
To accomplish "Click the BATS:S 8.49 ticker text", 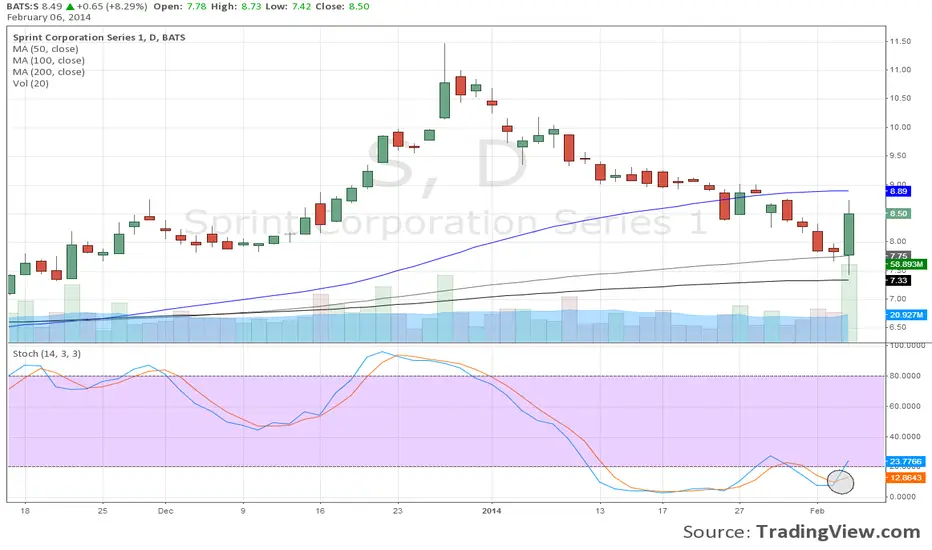I will (x=34, y=7).
